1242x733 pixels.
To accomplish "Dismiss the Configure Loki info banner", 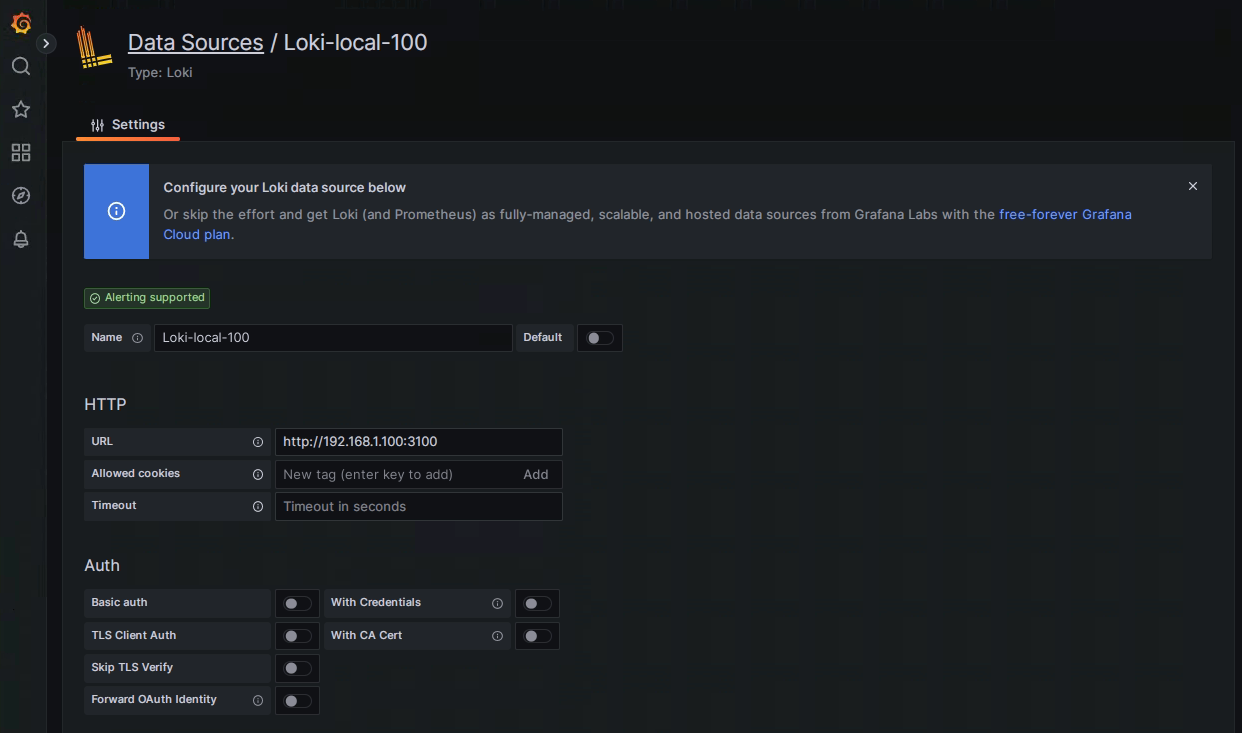I will (x=1193, y=186).
